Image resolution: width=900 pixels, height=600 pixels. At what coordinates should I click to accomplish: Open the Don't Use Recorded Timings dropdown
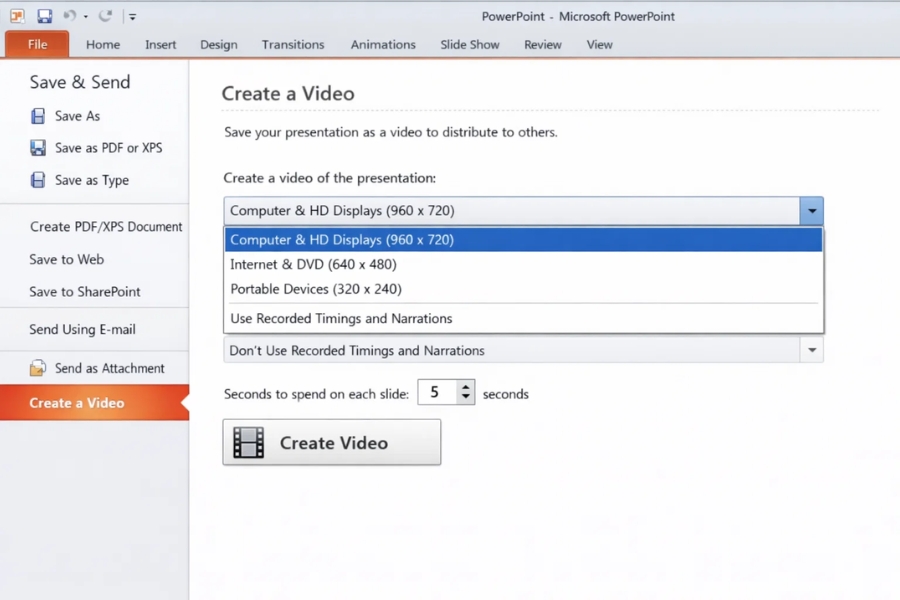tap(813, 350)
